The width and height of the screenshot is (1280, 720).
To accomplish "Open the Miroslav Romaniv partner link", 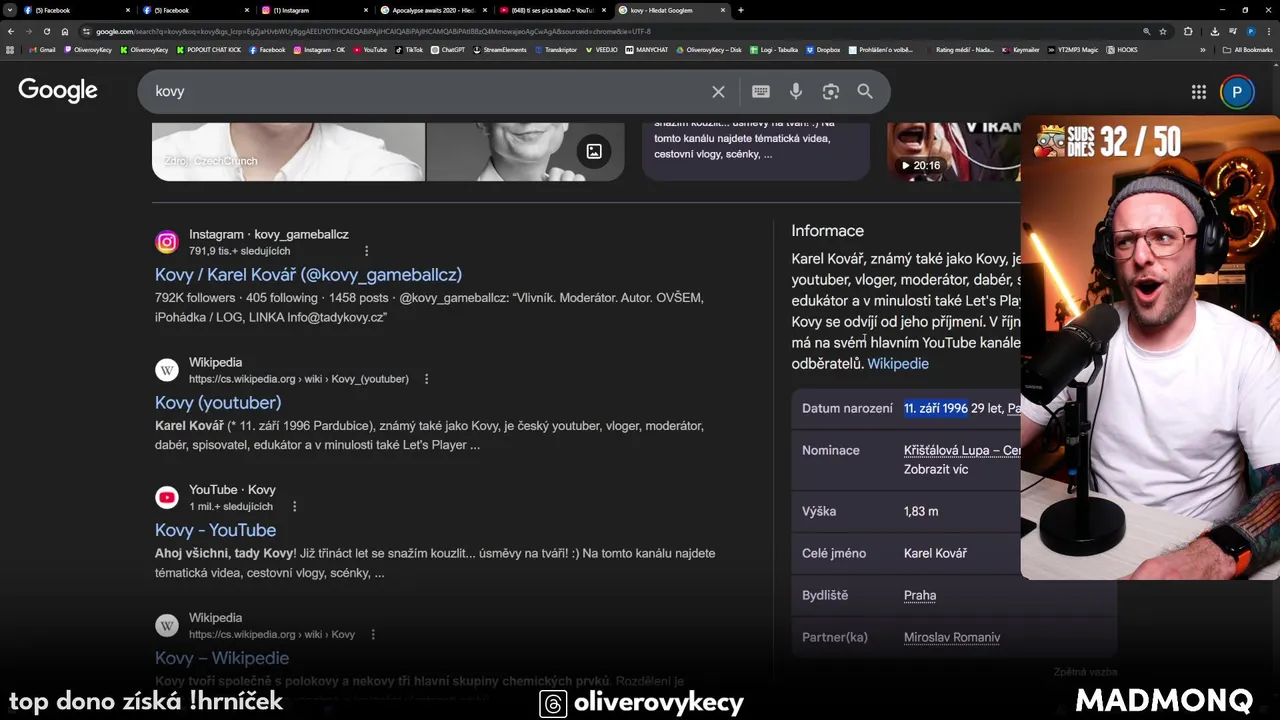I will [x=952, y=637].
